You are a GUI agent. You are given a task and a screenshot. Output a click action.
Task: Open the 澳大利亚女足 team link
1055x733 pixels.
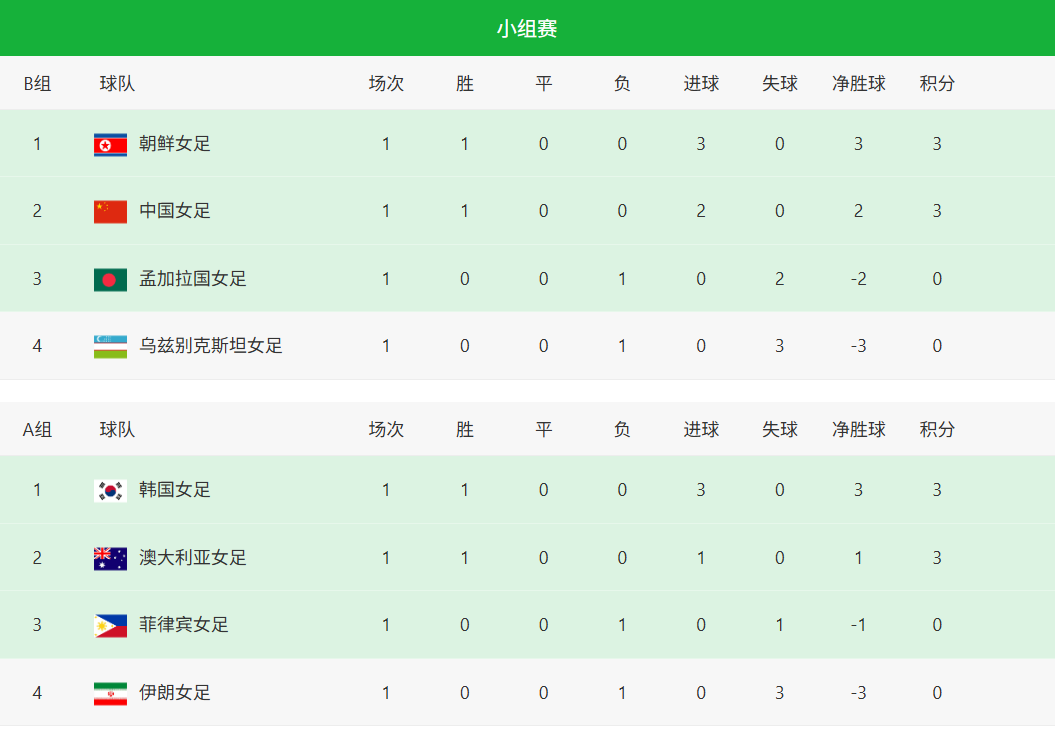coord(193,558)
